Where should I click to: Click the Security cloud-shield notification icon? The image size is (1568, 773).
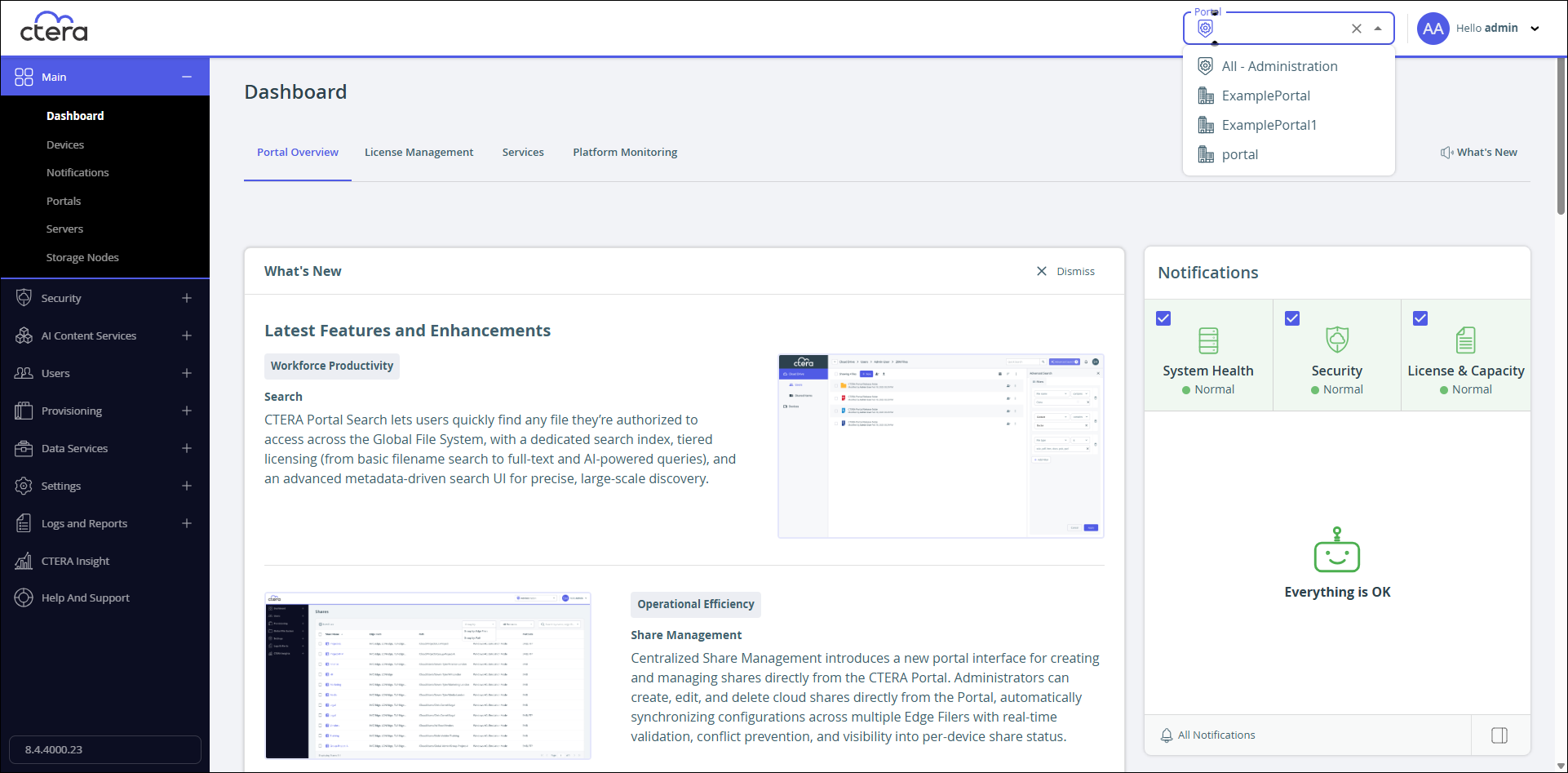coord(1337,339)
